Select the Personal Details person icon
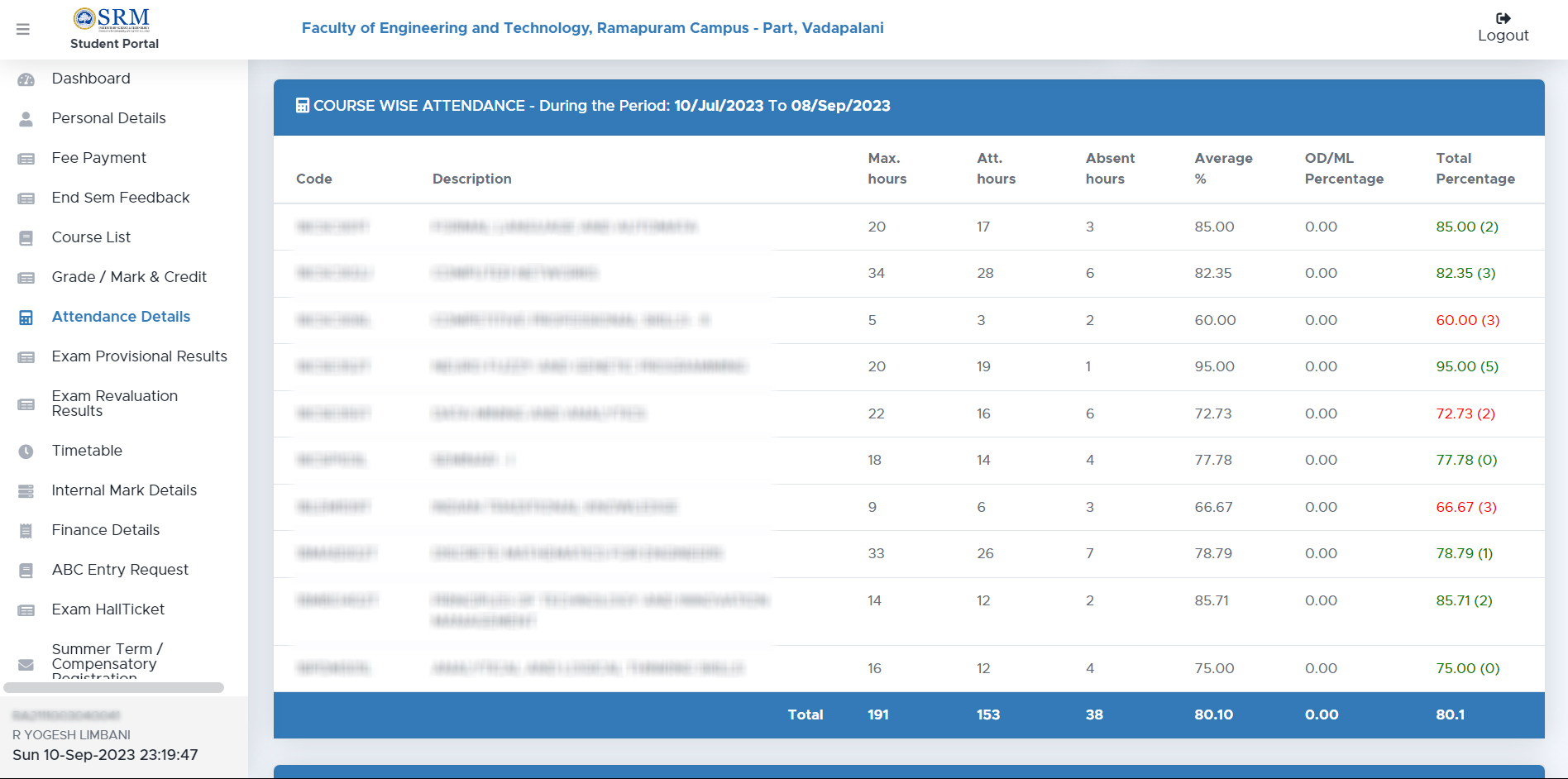The width and height of the screenshot is (1568, 779). (x=25, y=118)
